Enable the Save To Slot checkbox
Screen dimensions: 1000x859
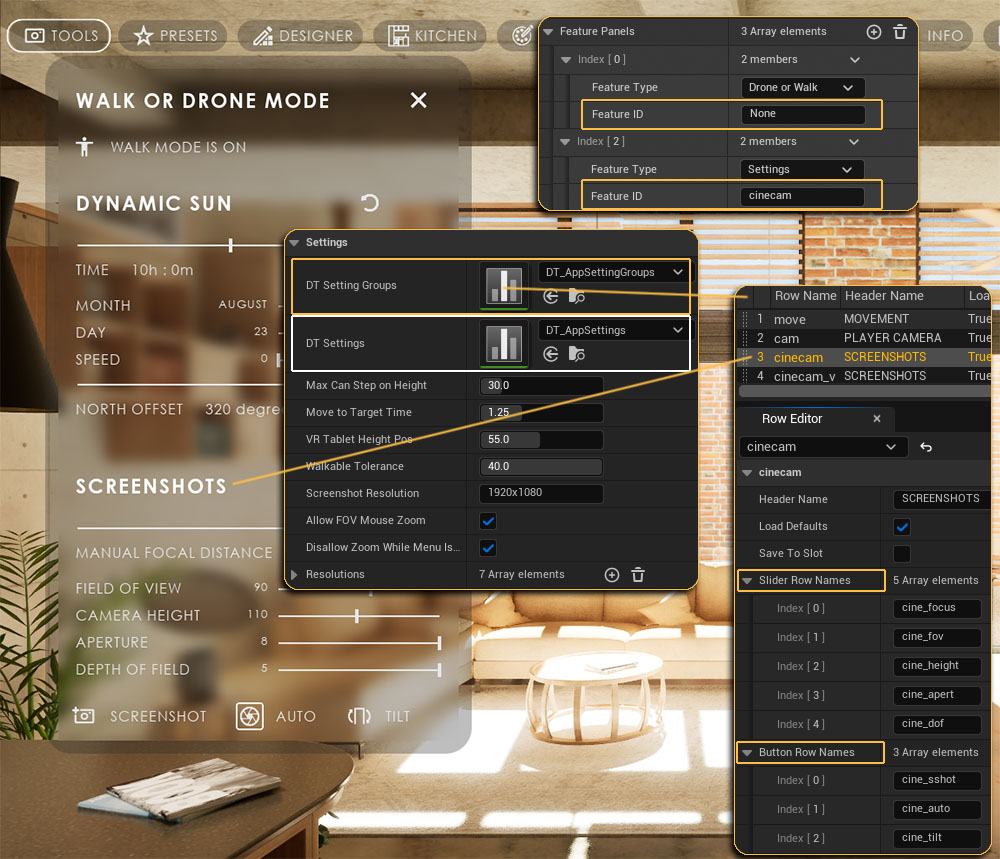click(x=902, y=554)
